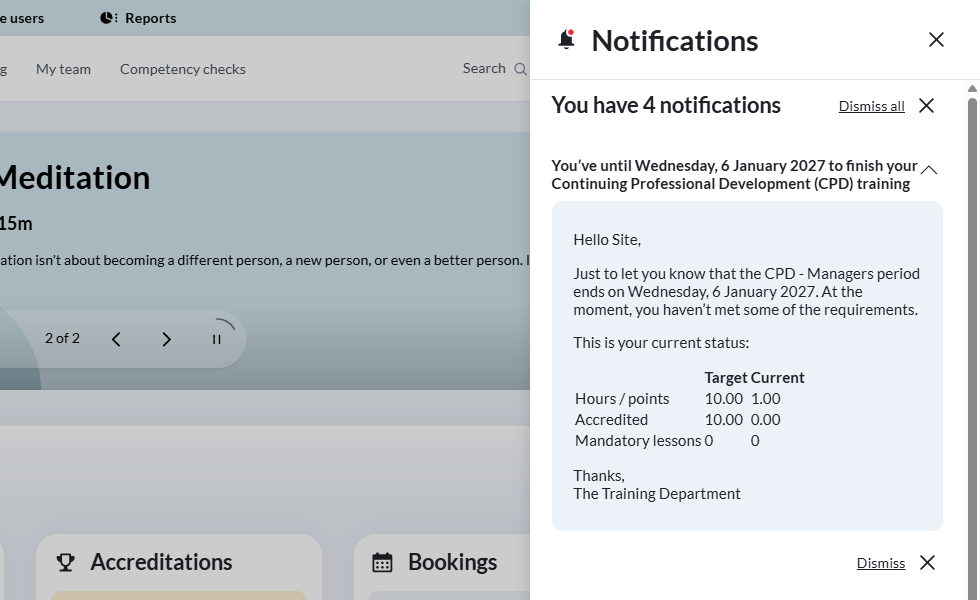Click the Search magnifier icon
This screenshot has width=980, height=600.
tap(520, 69)
